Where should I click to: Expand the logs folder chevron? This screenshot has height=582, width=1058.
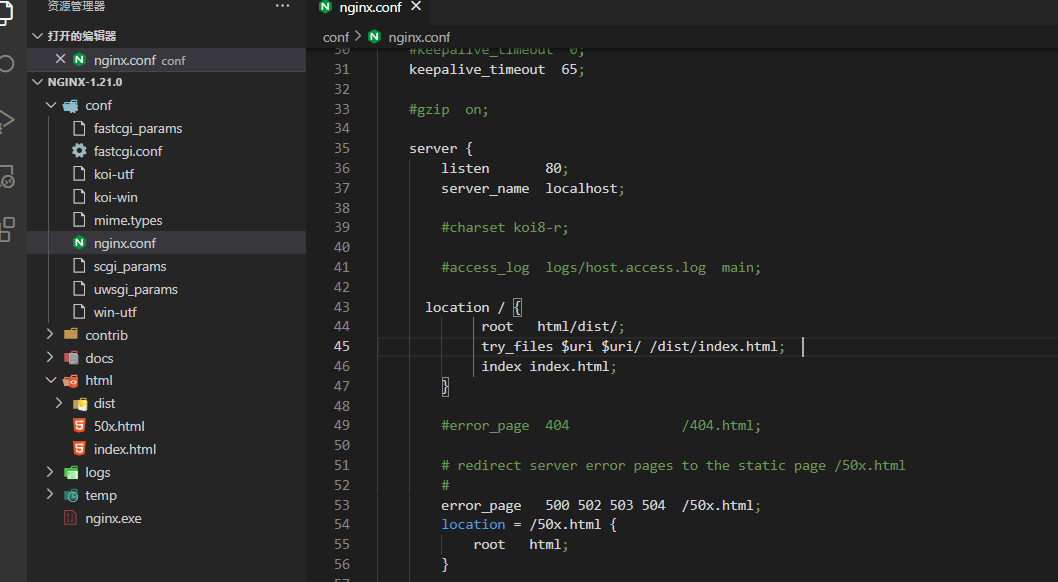(x=51, y=472)
